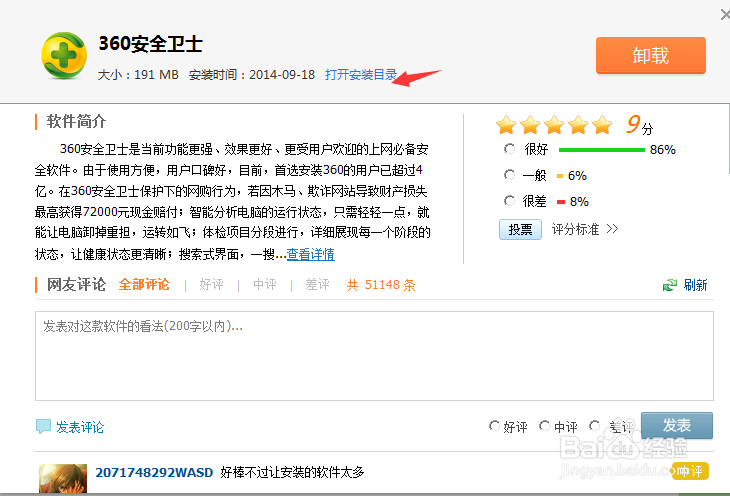Select the 很好 rating radio button
The height and width of the screenshot is (496, 730).
[x=509, y=149]
